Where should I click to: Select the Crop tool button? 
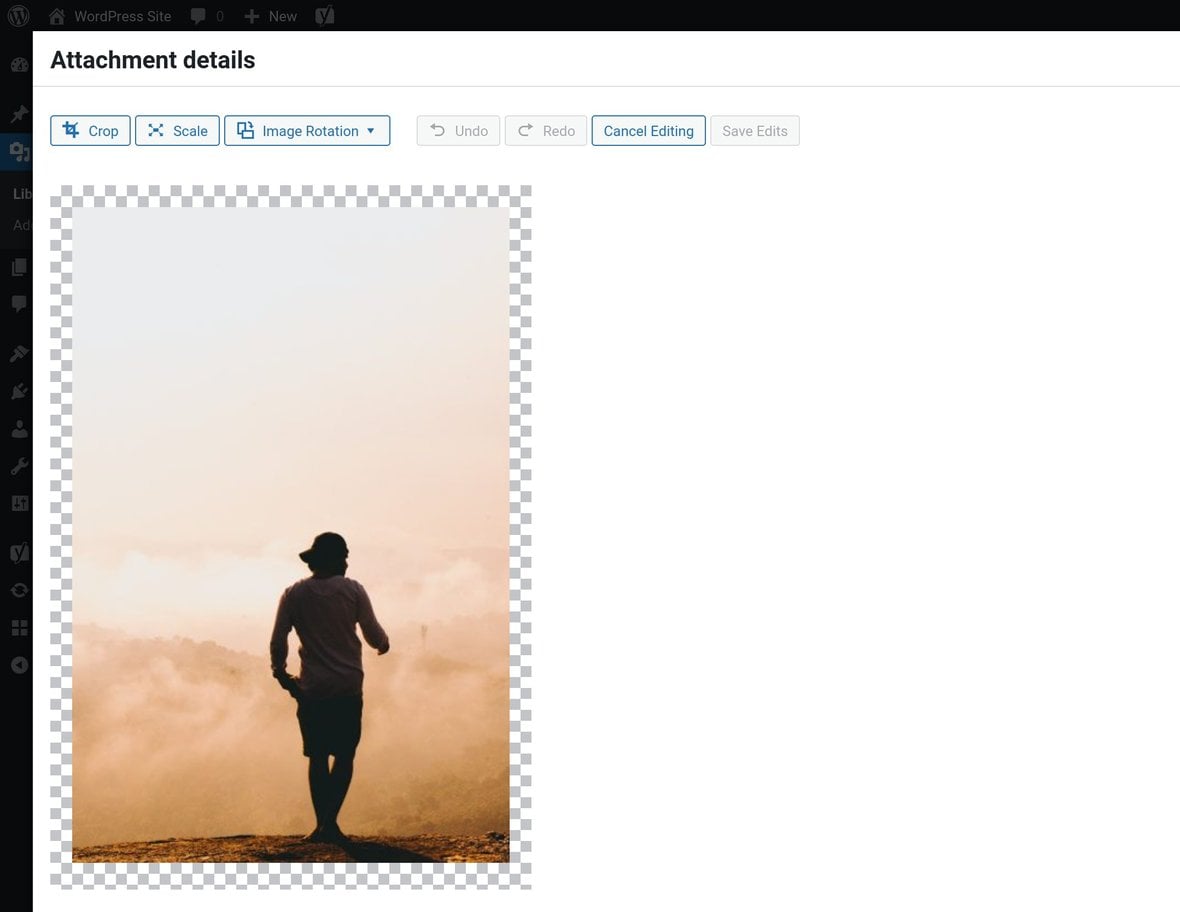tap(90, 130)
